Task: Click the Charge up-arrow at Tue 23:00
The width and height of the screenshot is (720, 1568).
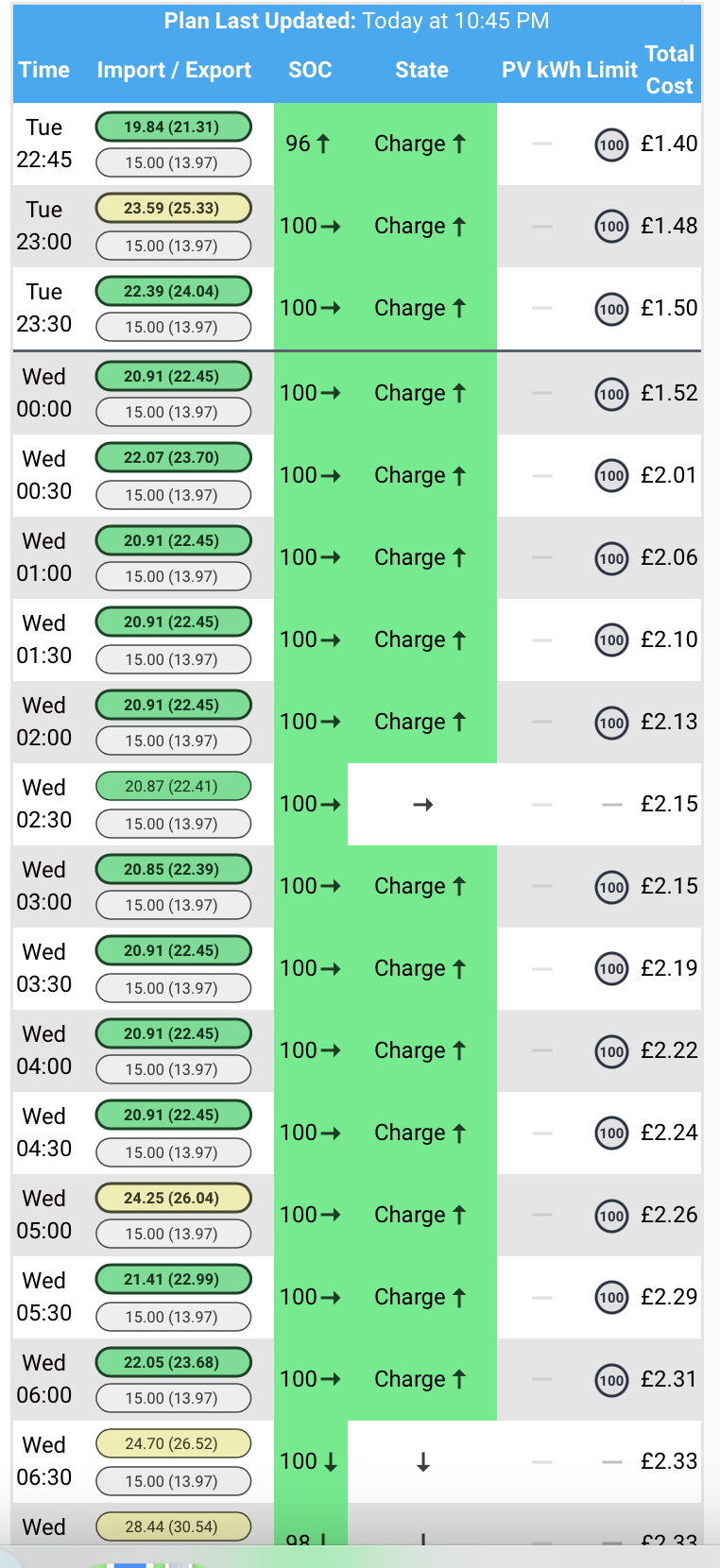Action: (420, 226)
